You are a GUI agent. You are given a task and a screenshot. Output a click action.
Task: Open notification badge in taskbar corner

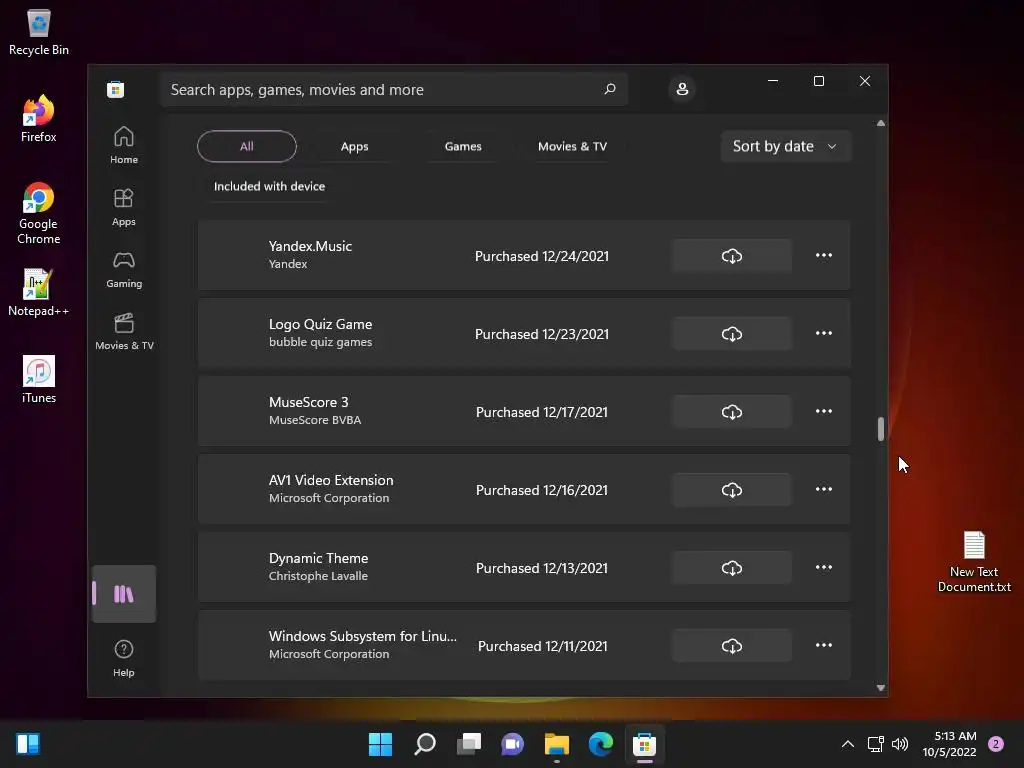pyautogui.click(x=996, y=744)
